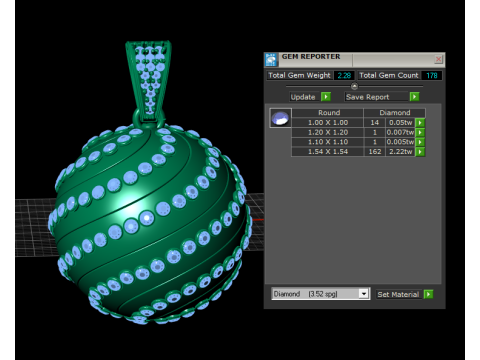
Task: Open the Diamond material dropdown
Action: tap(364, 294)
